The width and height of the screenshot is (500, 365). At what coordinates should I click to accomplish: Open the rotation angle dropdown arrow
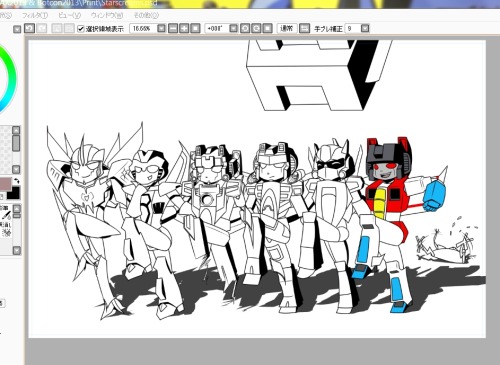234,28
